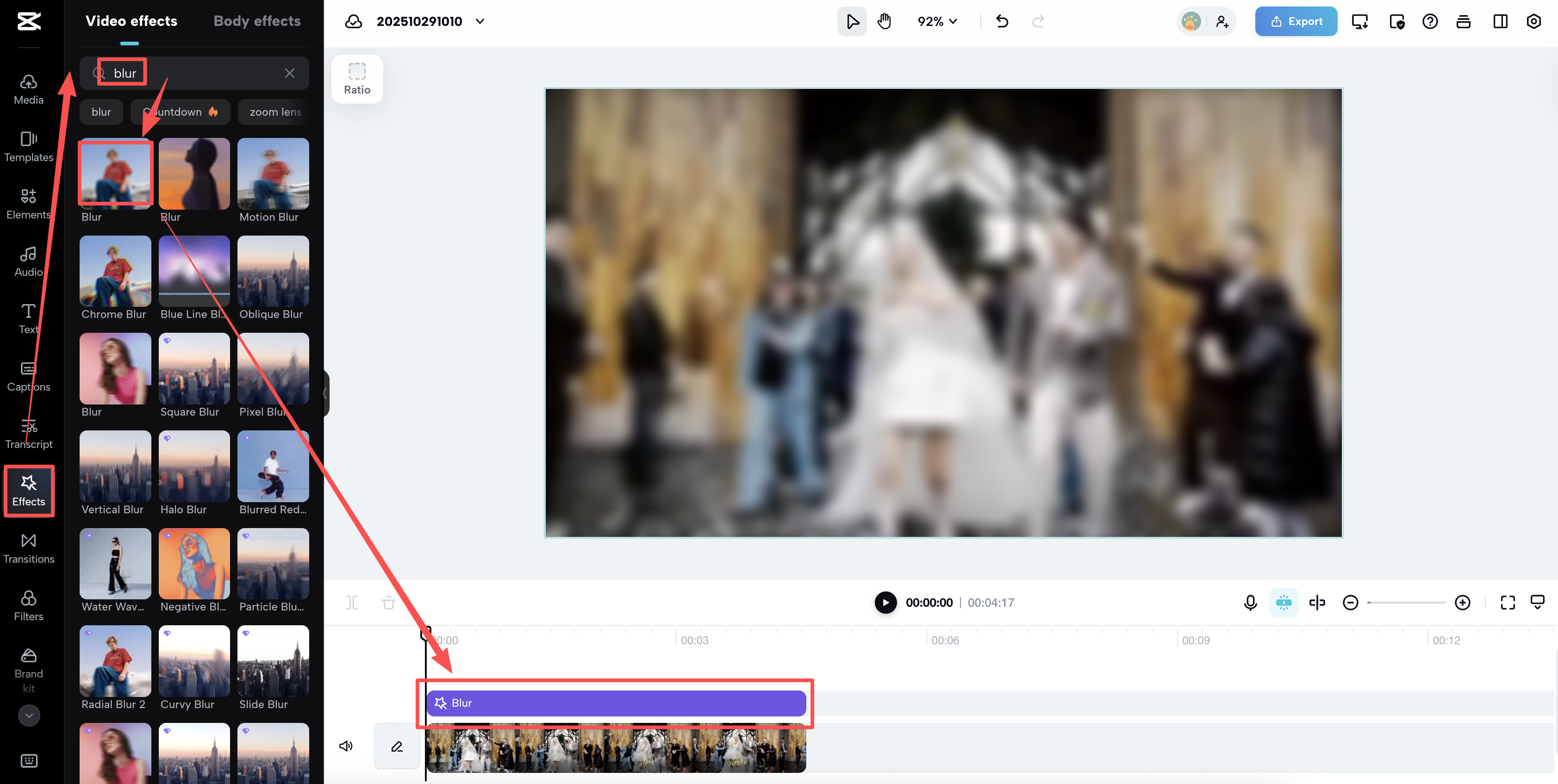1558x784 pixels.
Task: Open the Text panel
Action: (28, 318)
